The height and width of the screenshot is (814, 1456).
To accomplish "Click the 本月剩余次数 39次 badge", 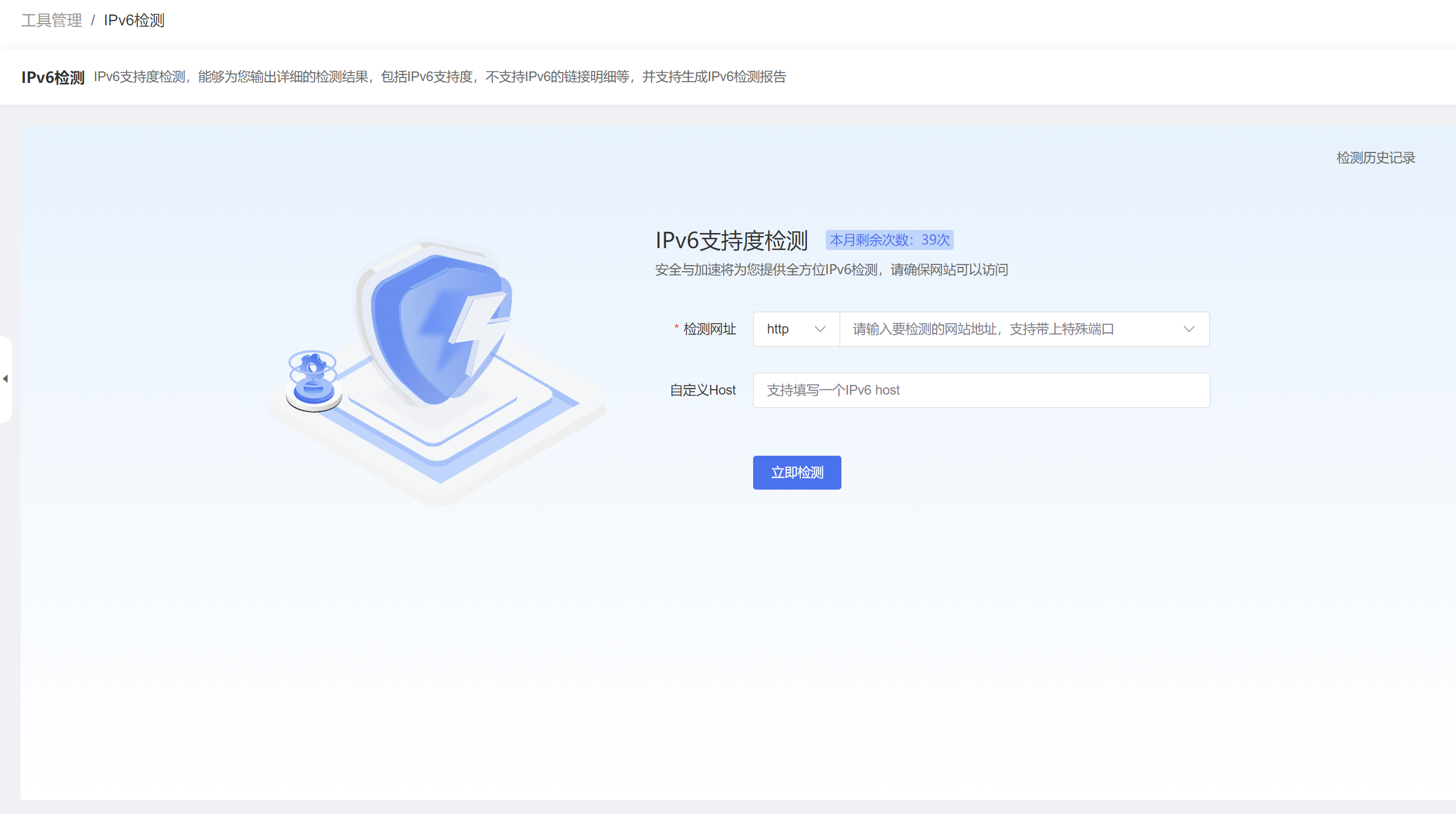I will pyautogui.click(x=889, y=240).
